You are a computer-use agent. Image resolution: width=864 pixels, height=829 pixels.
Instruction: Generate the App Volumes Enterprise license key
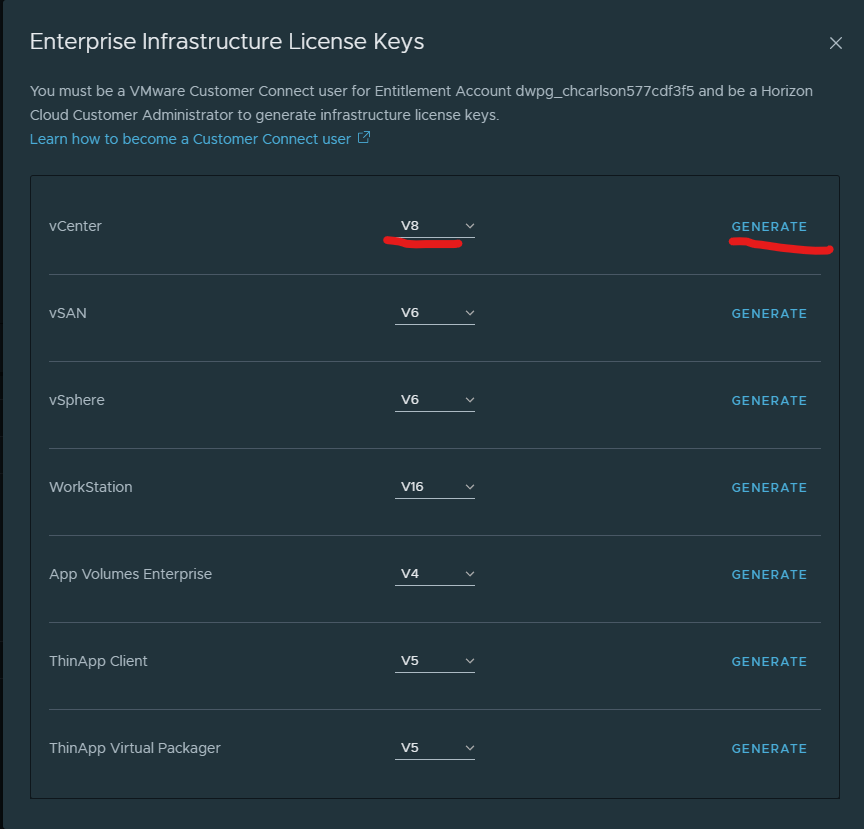[769, 575]
